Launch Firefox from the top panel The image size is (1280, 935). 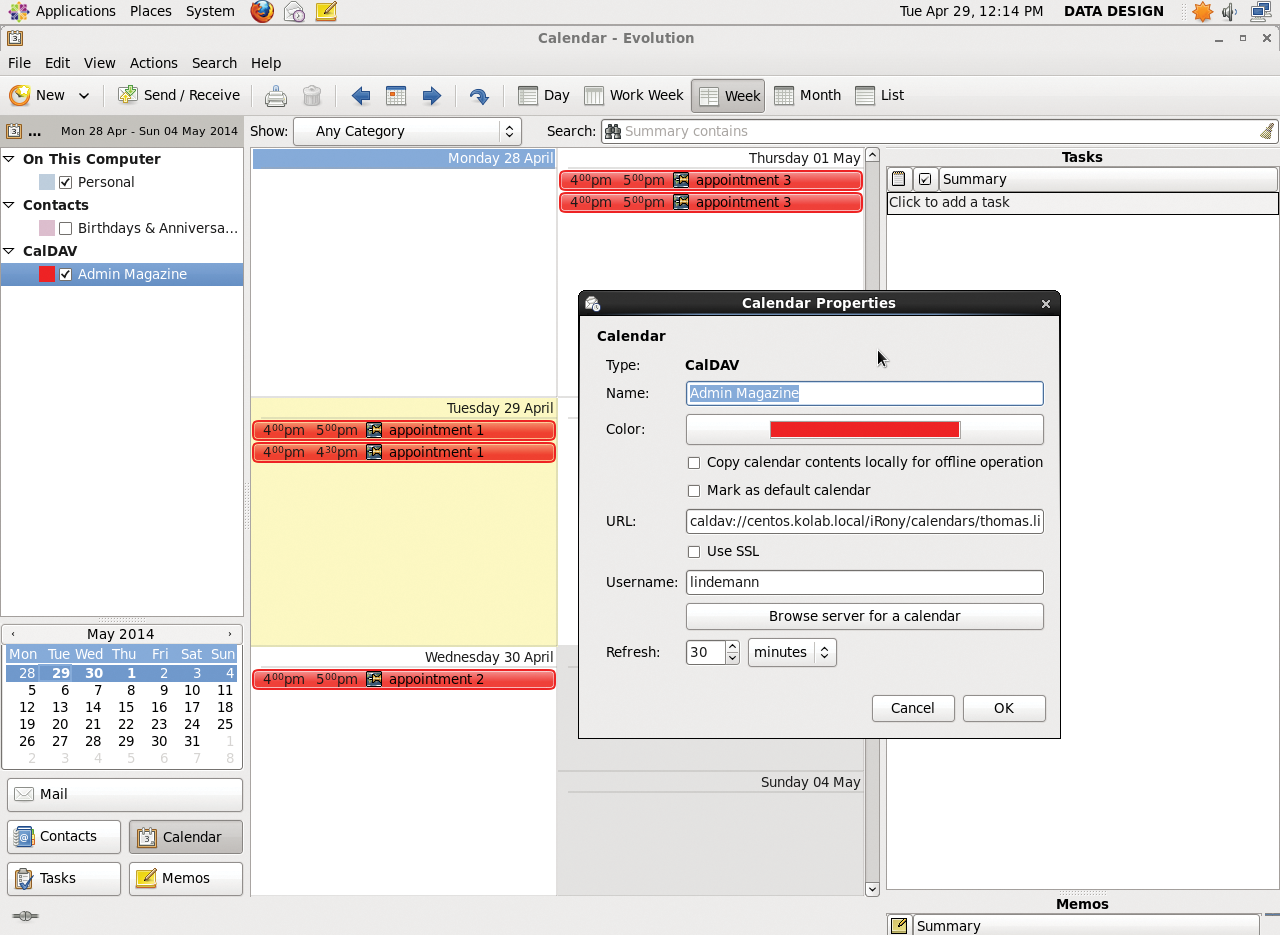tap(261, 12)
